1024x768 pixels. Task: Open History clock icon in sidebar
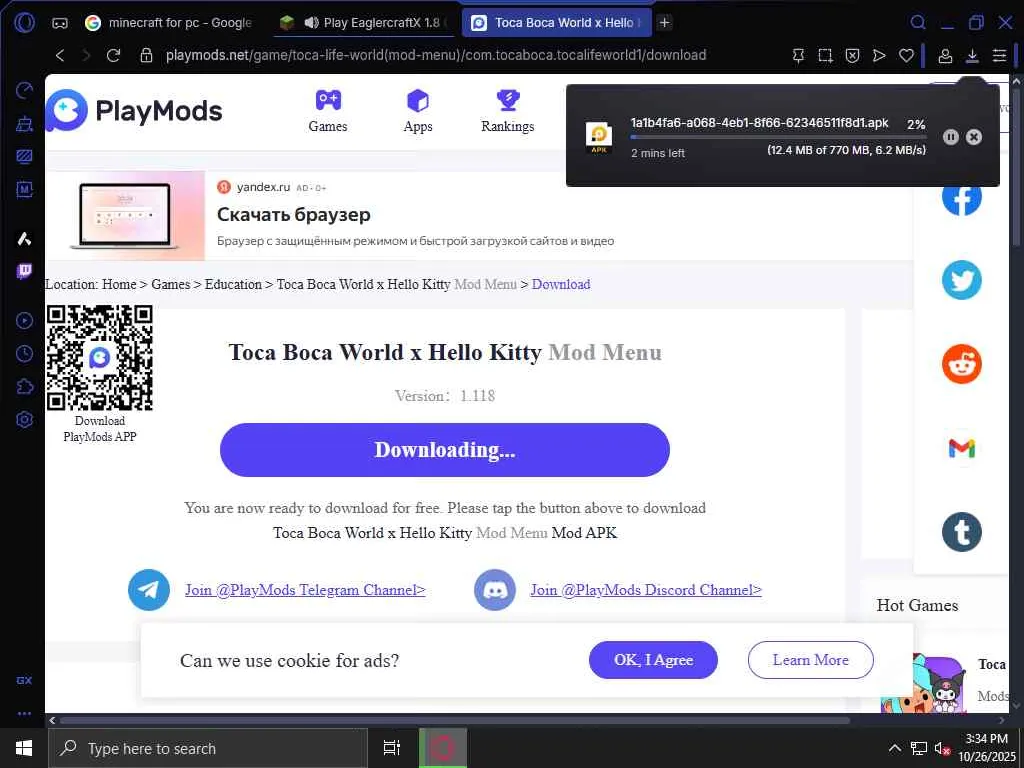point(24,354)
